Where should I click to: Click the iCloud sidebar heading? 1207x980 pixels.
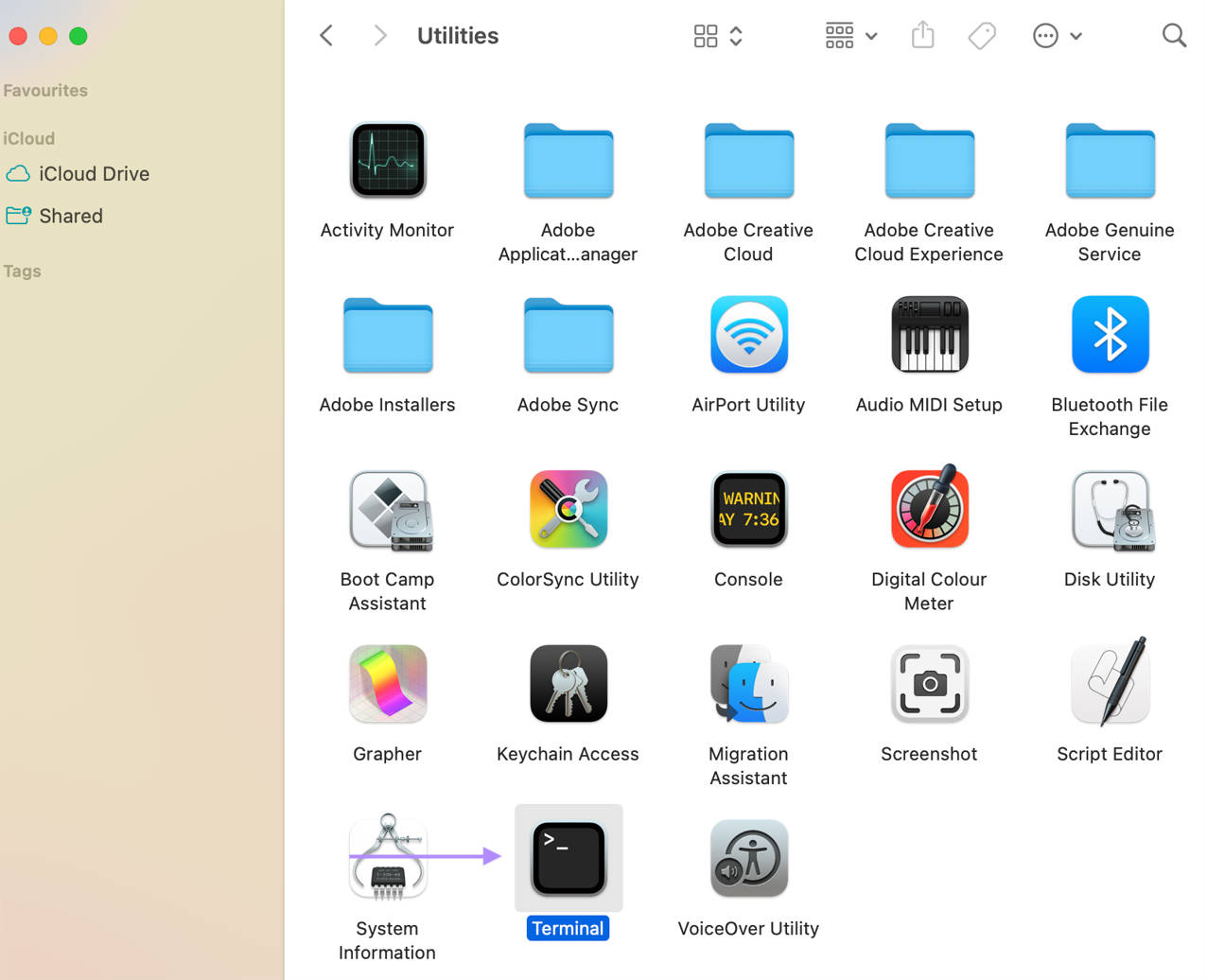28,138
